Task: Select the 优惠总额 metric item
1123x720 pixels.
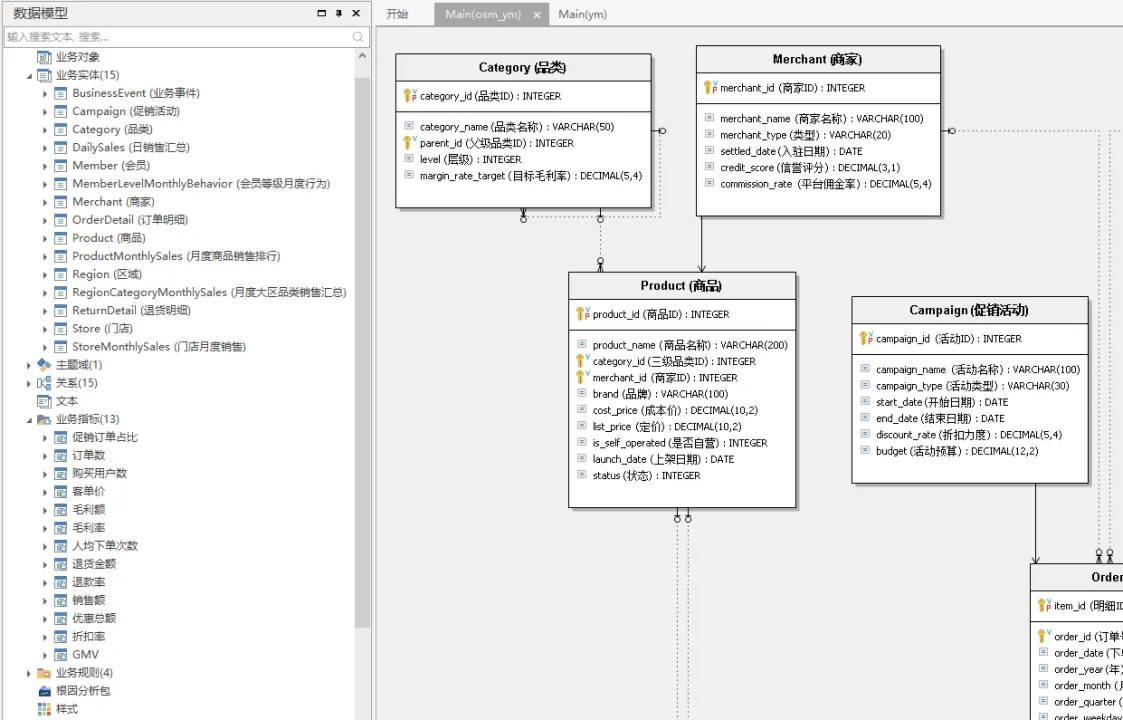Action: click(94, 618)
